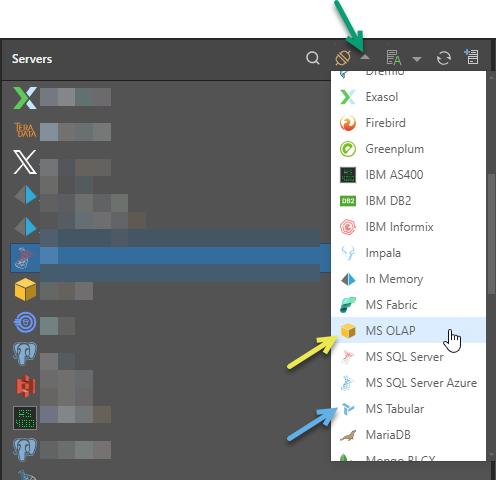Click the add new server icon
Screen dimensions: 496x480
471,57
